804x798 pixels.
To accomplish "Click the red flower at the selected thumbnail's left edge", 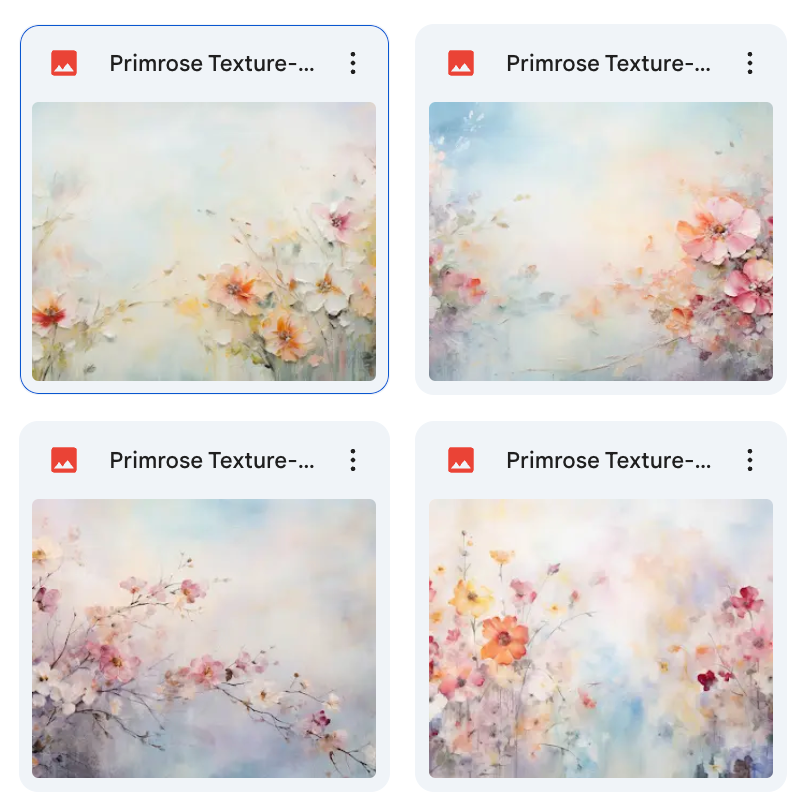I will pos(47,314).
